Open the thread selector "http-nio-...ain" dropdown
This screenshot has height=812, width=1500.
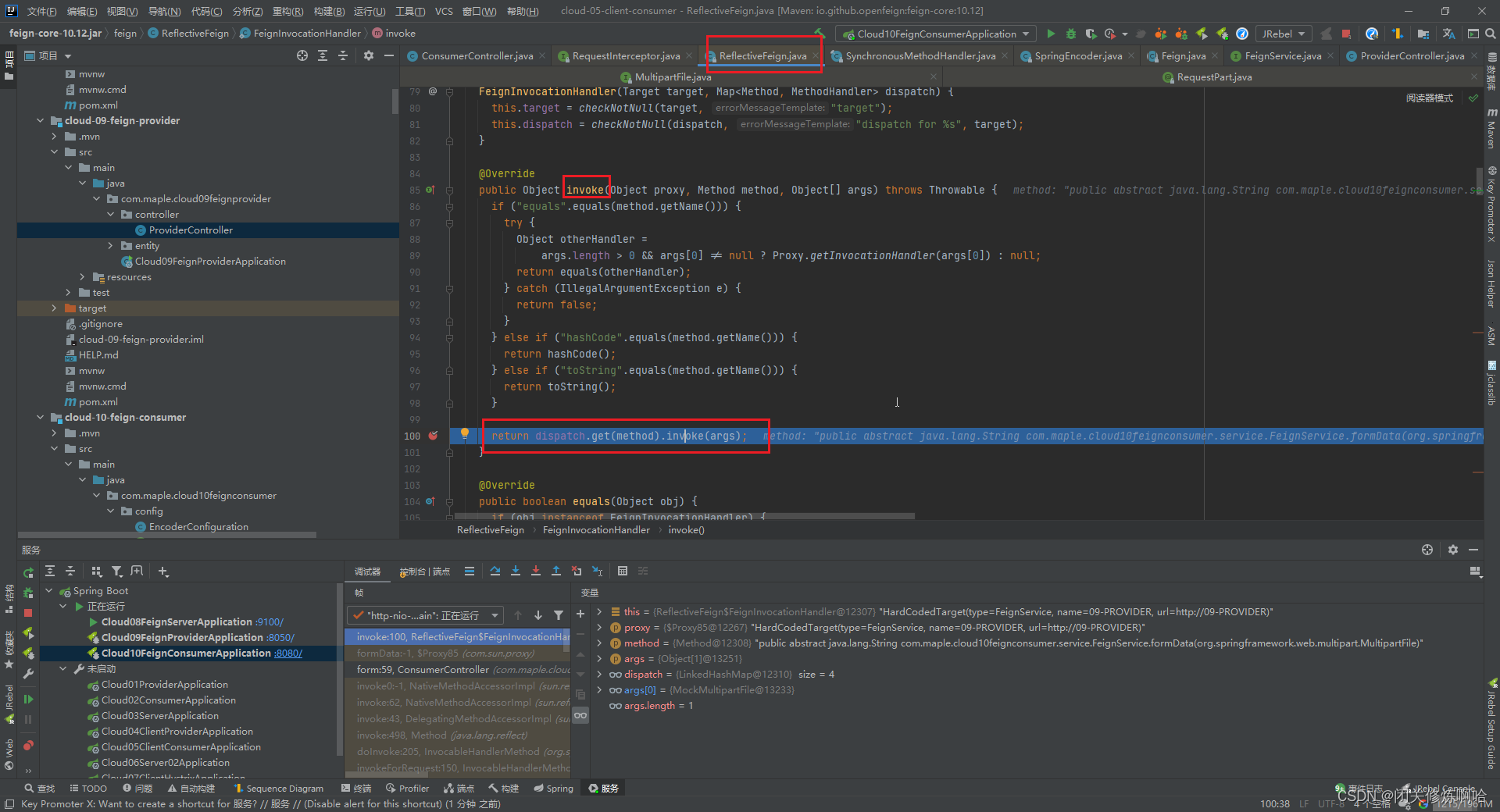point(426,615)
